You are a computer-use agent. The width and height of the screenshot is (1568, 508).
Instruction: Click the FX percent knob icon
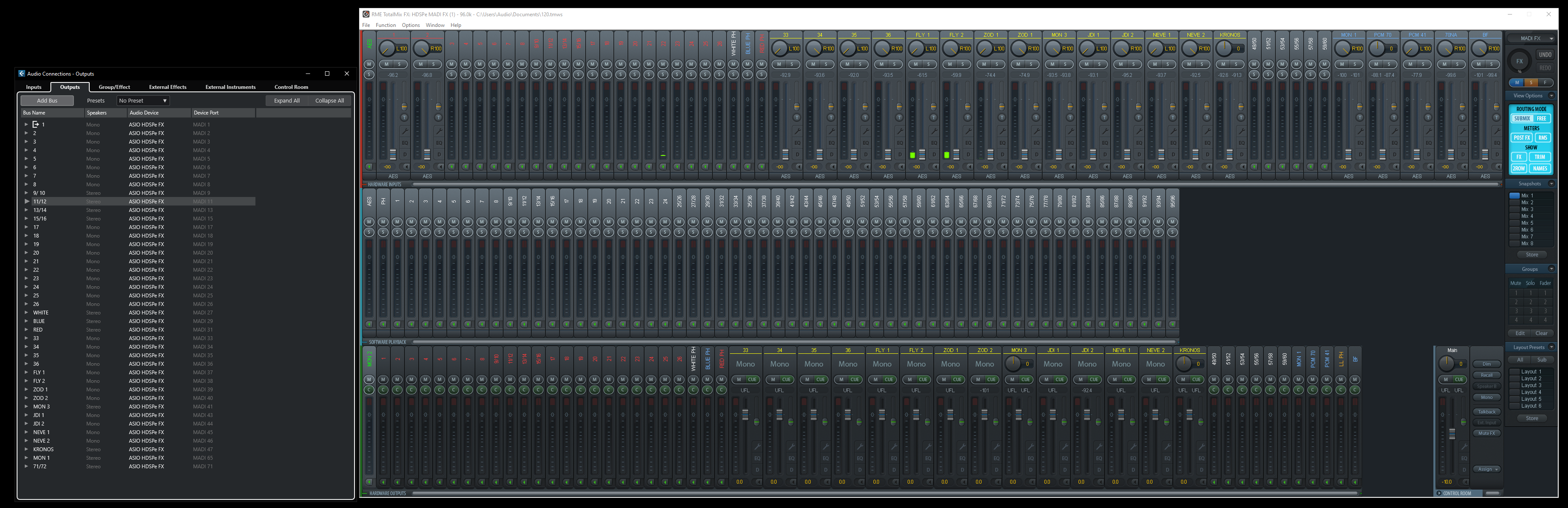[x=1519, y=61]
